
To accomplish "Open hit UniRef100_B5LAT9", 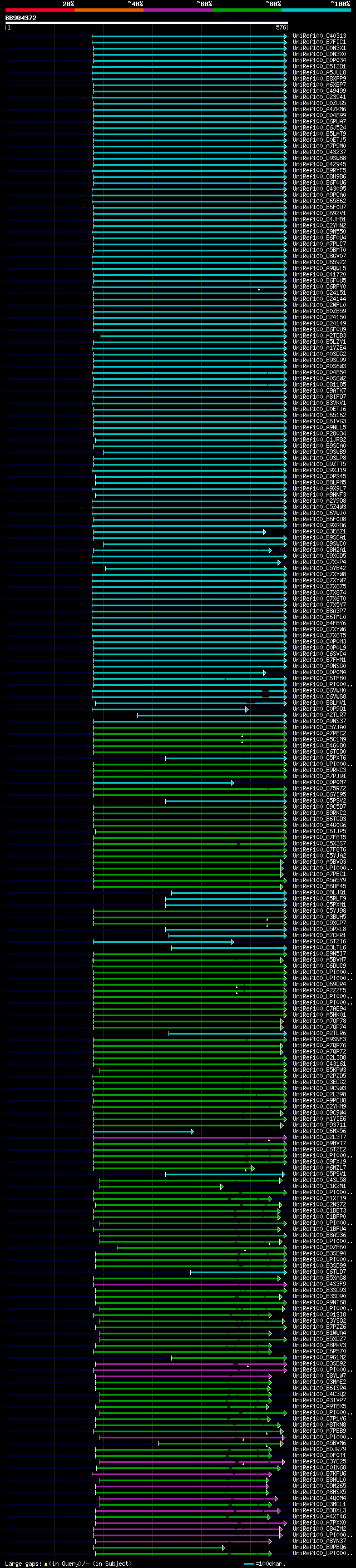I will point(319,134).
